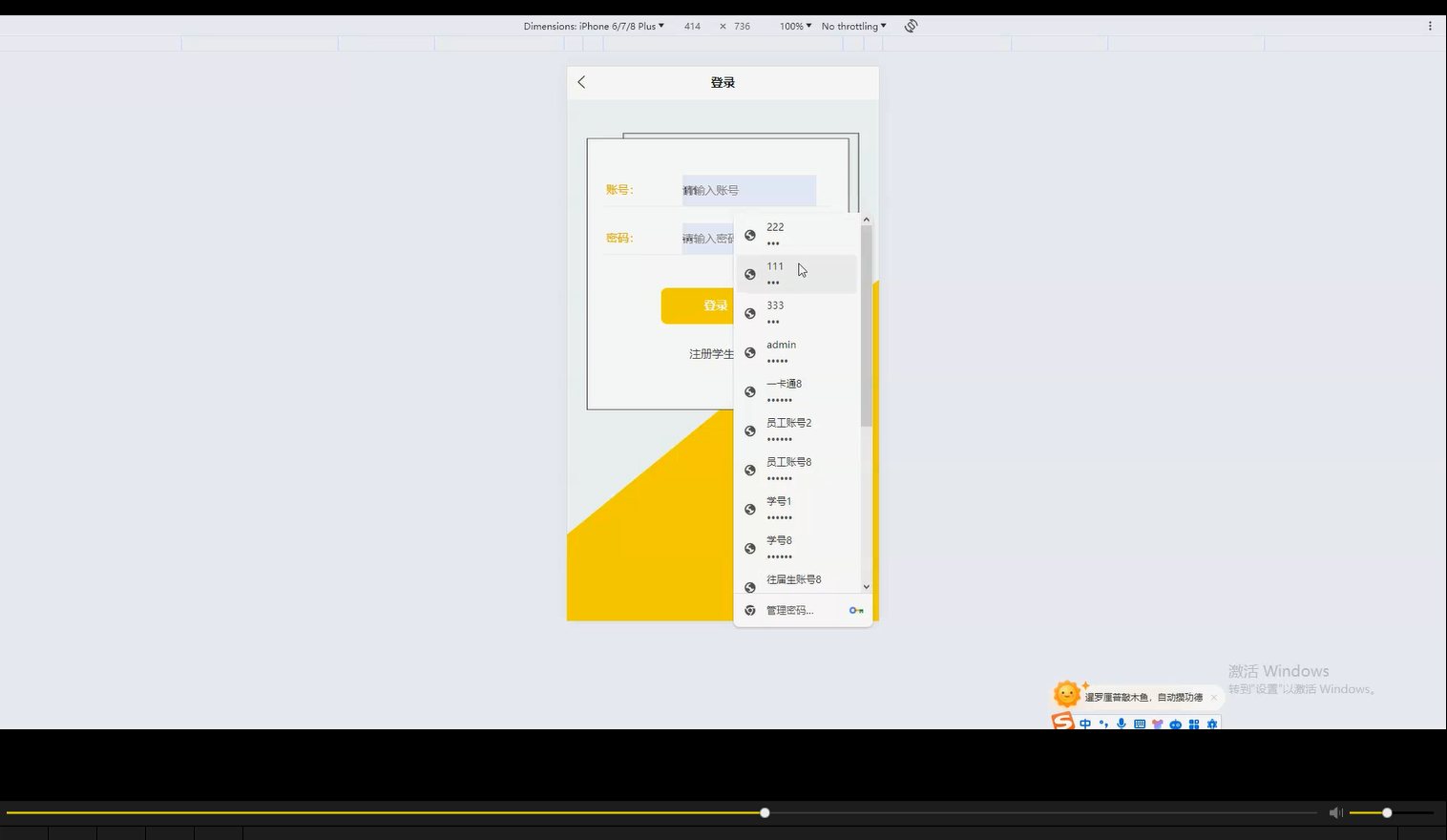Click the globe icon next to 222
Viewport: 1447px width, 840px height.
pyautogui.click(x=750, y=235)
